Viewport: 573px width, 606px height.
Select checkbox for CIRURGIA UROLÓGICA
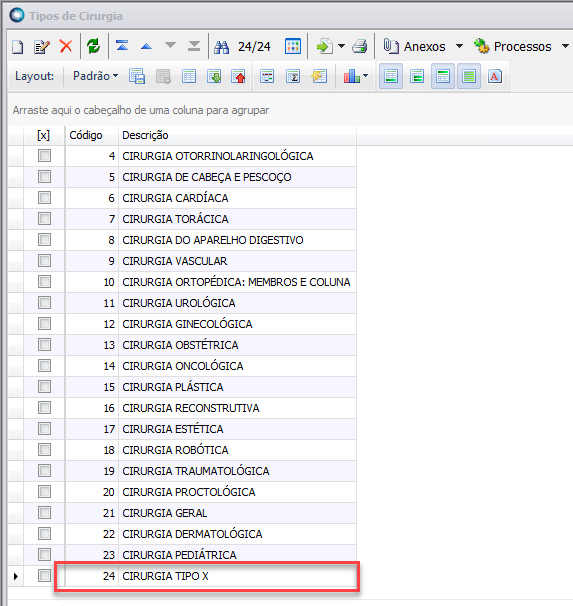coord(44,303)
